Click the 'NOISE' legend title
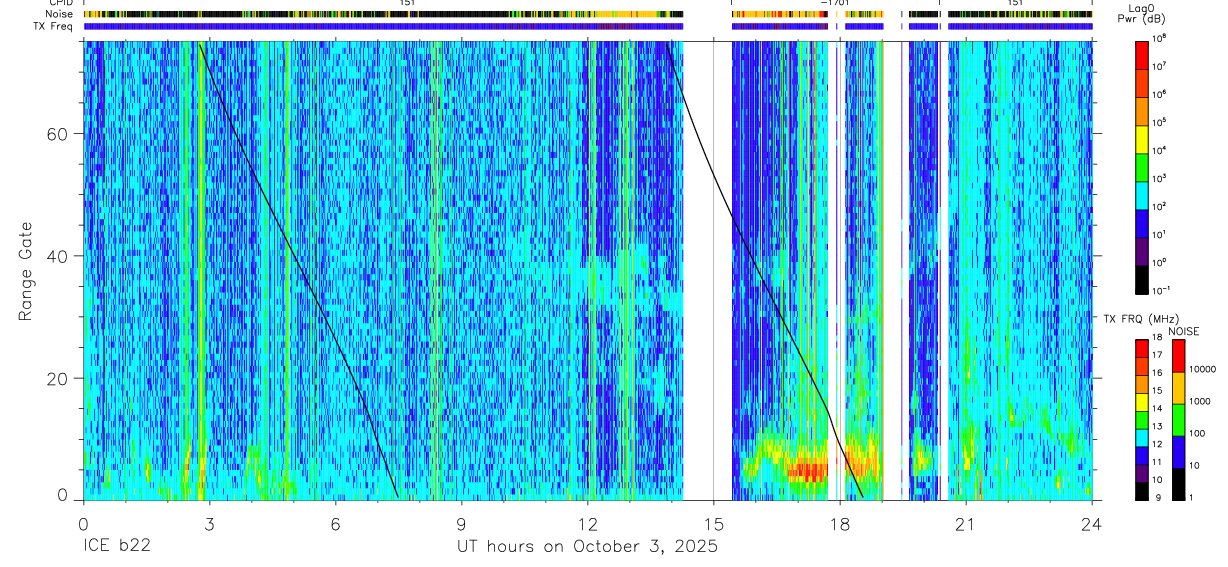The height and width of the screenshot is (567, 1228). coord(1183,331)
